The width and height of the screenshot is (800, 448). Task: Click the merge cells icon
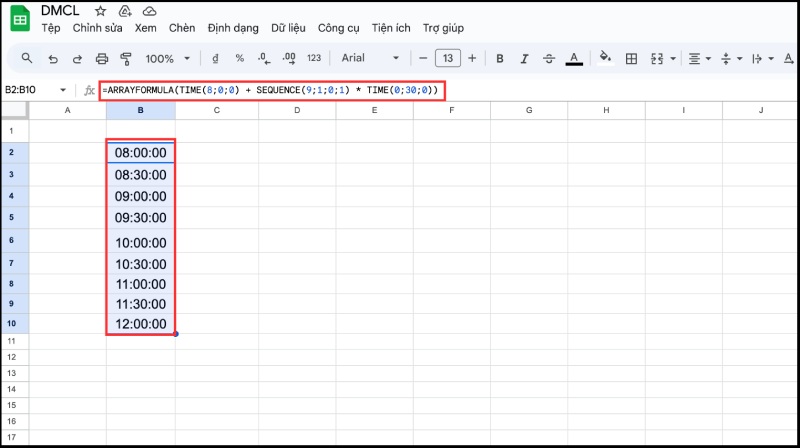pos(657,59)
